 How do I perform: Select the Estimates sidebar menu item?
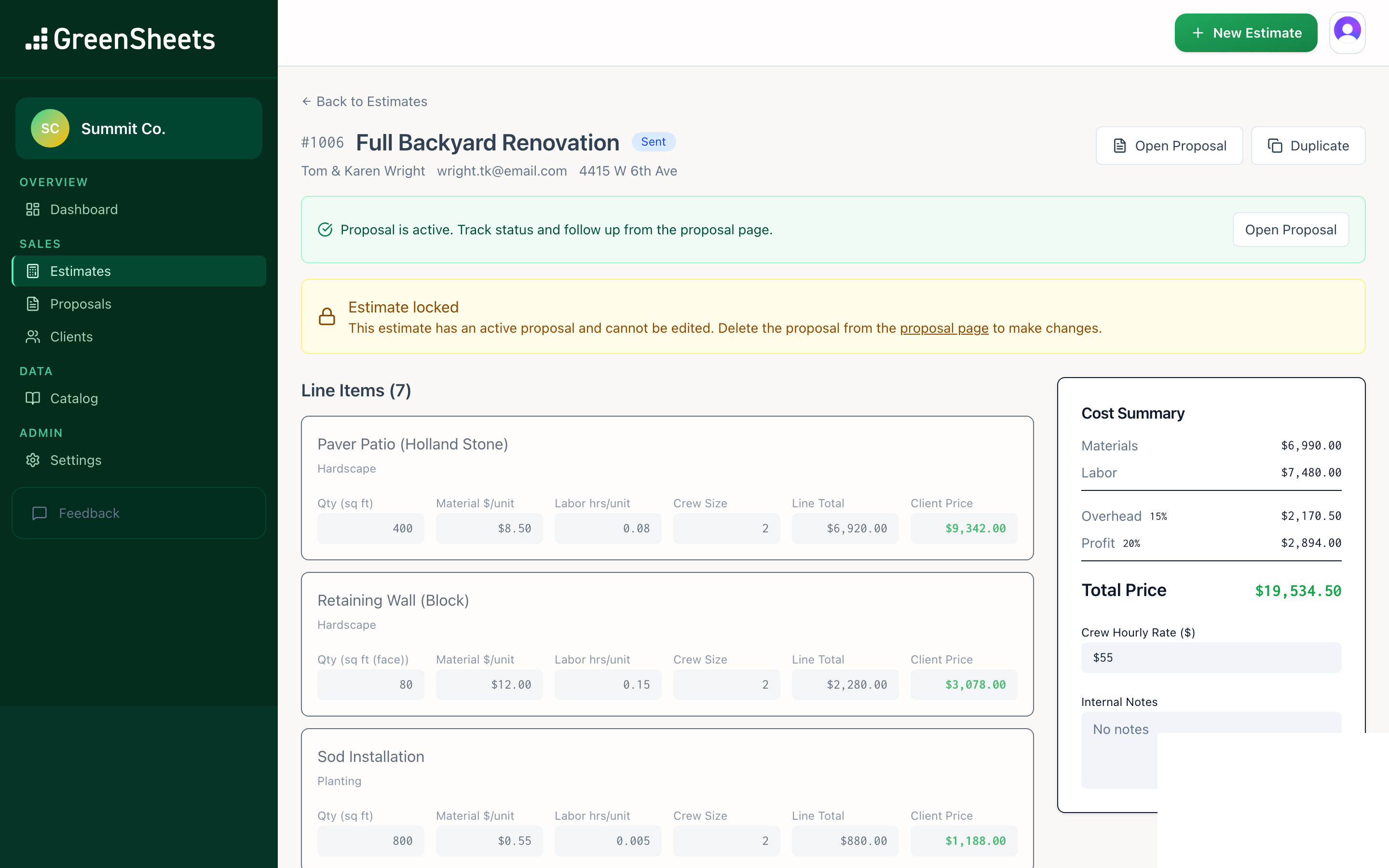pyautogui.click(x=81, y=271)
